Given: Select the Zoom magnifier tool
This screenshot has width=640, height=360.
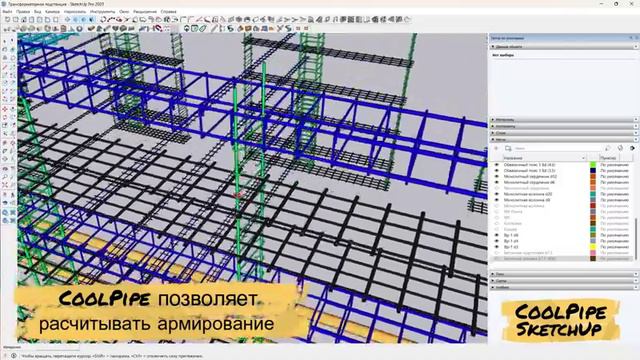Looking at the screenshot, I should [5, 177].
